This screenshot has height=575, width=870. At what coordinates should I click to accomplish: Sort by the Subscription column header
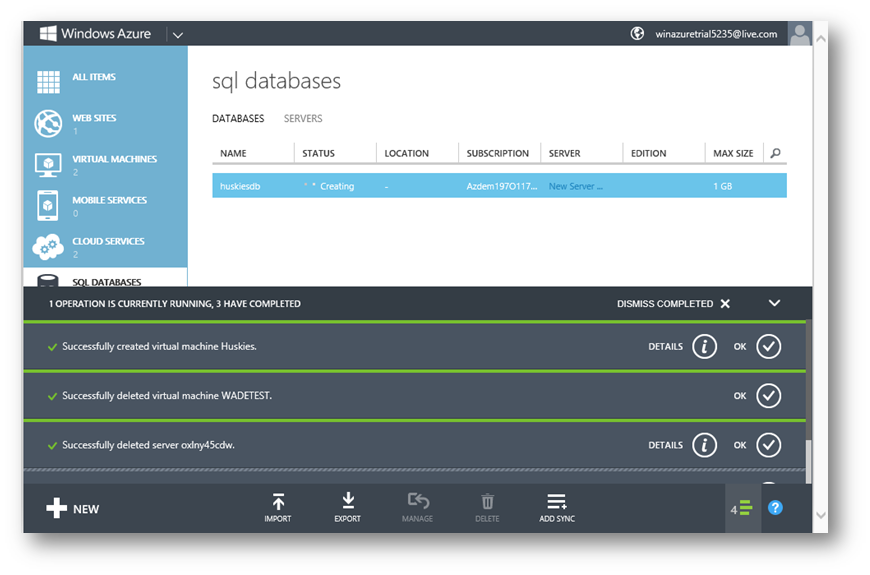click(498, 153)
